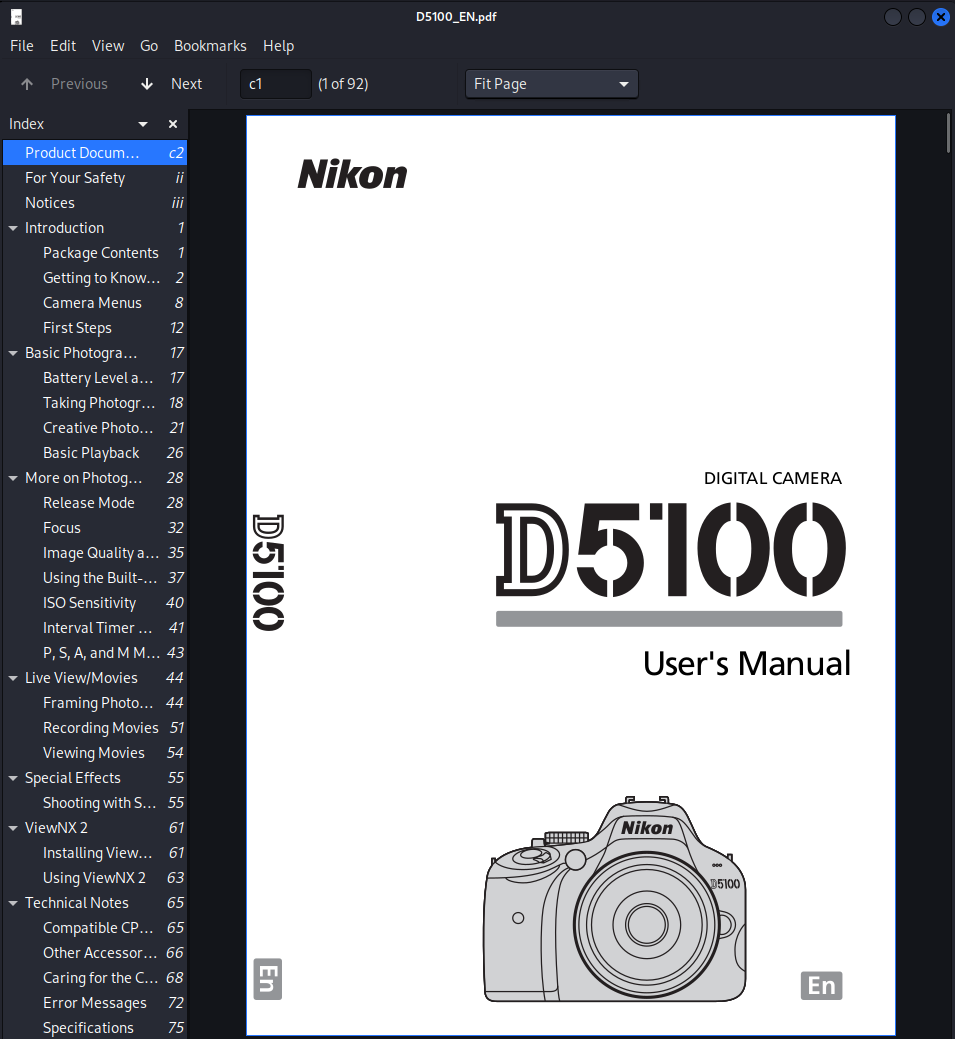Click the document icon in the title bar
This screenshot has width=955, height=1039.
click(17, 17)
